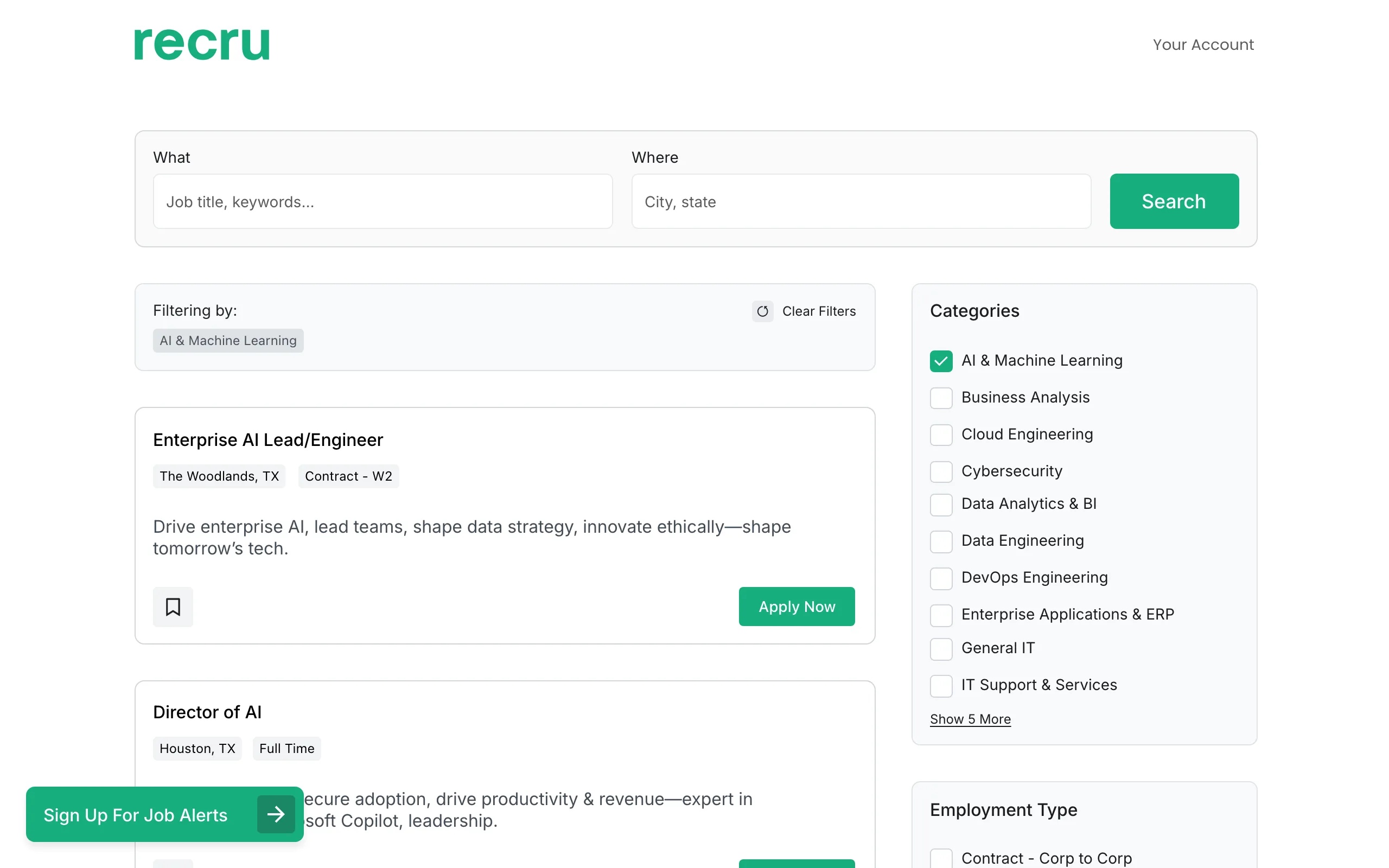This screenshot has height=868, width=1389.
Task: Bookmark the Enterprise AI Lead/Engineer job
Action: (173, 607)
